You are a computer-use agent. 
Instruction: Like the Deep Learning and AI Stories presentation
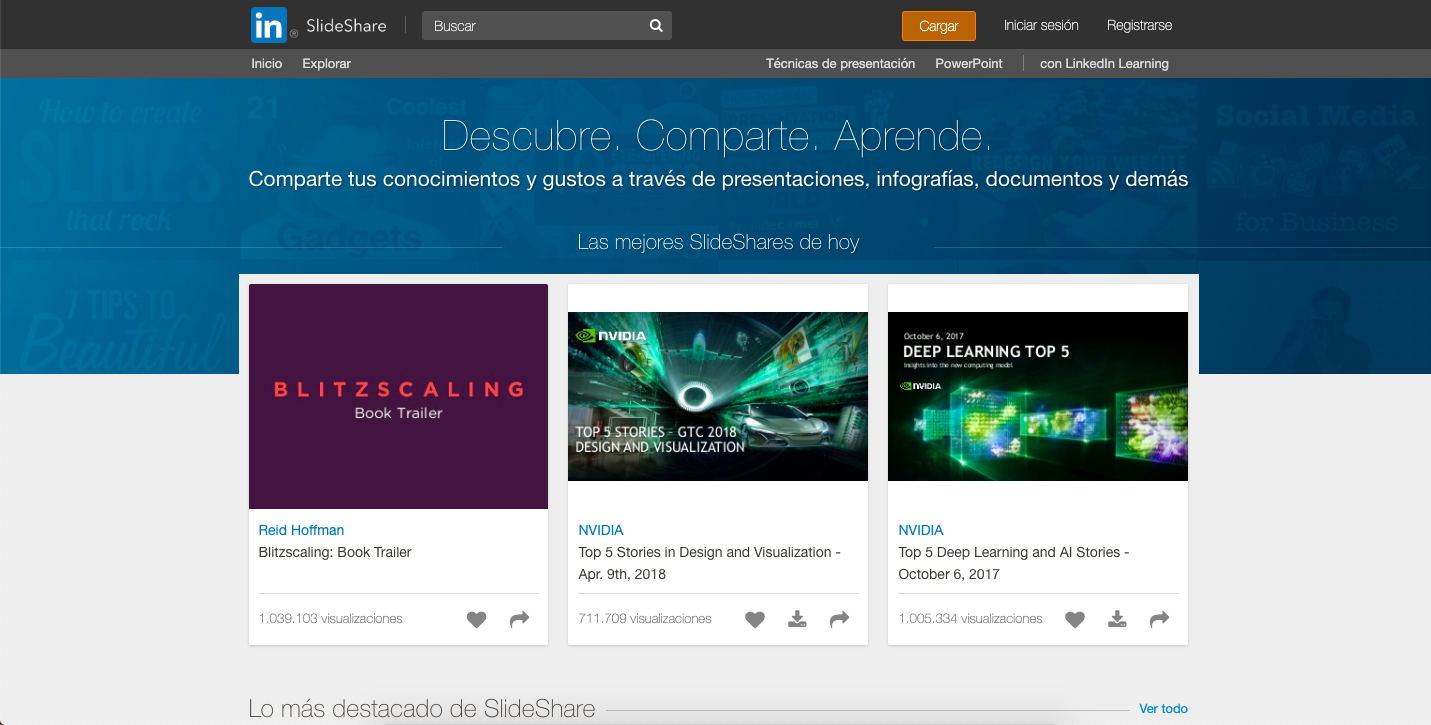click(1075, 619)
